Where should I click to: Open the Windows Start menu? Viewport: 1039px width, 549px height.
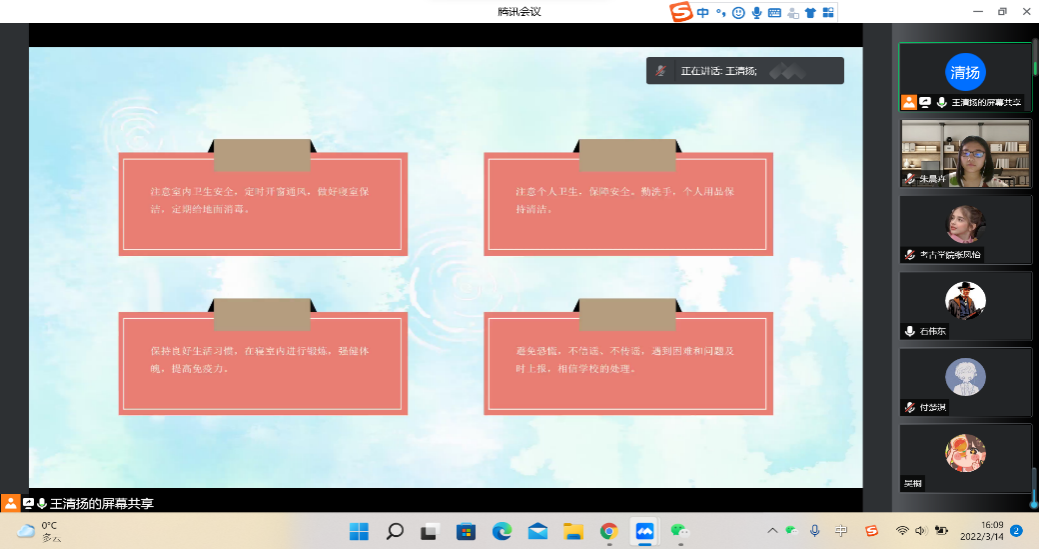(359, 531)
